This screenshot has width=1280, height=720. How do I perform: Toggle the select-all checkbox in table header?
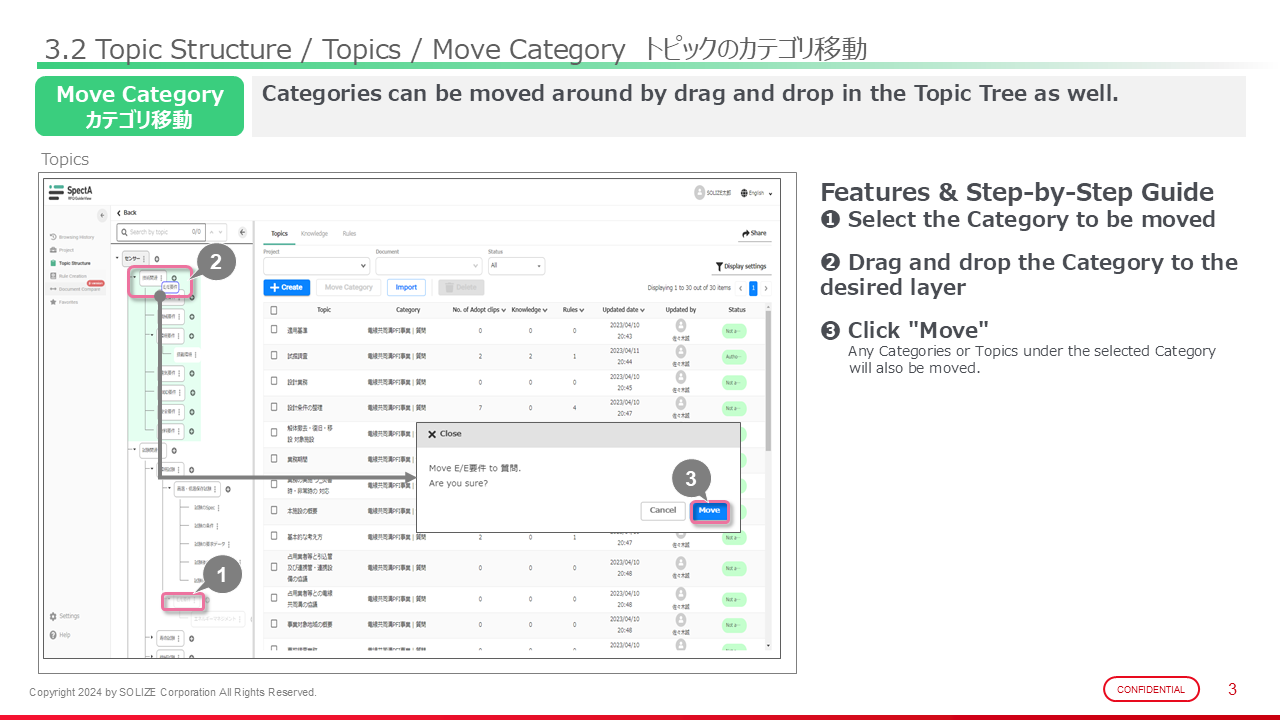pyautogui.click(x=274, y=310)
